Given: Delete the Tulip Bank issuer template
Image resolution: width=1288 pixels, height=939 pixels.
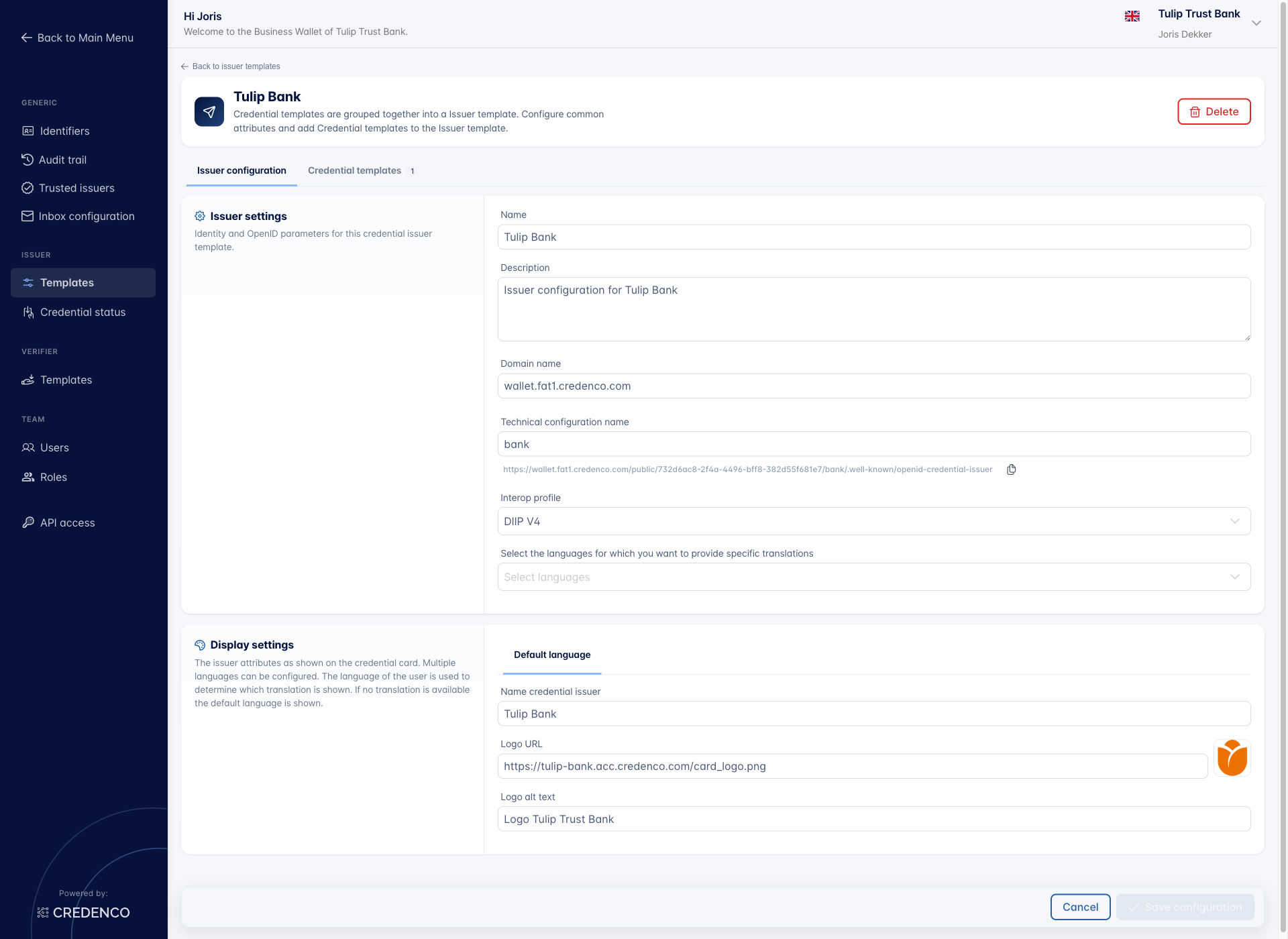Looking at the screenshot, I should pos(1214,111).
